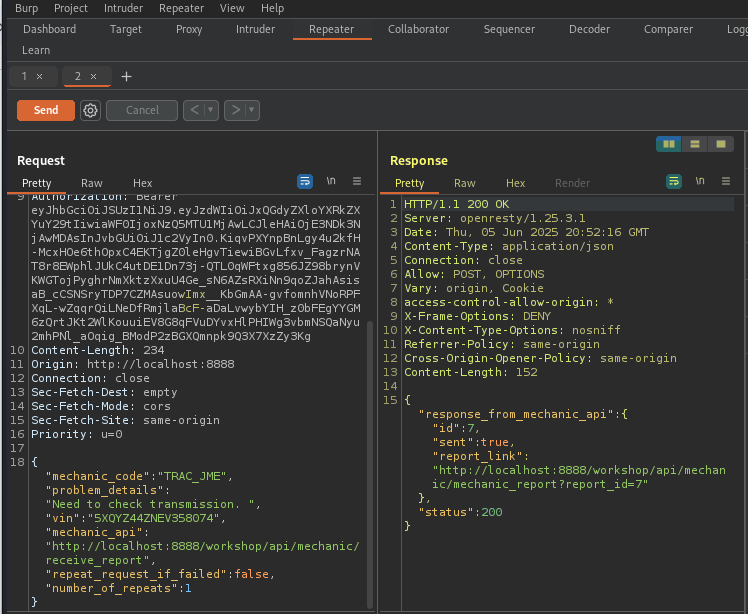
Task: Select side-by-side split view layout
Action: [x=669, y=144]
